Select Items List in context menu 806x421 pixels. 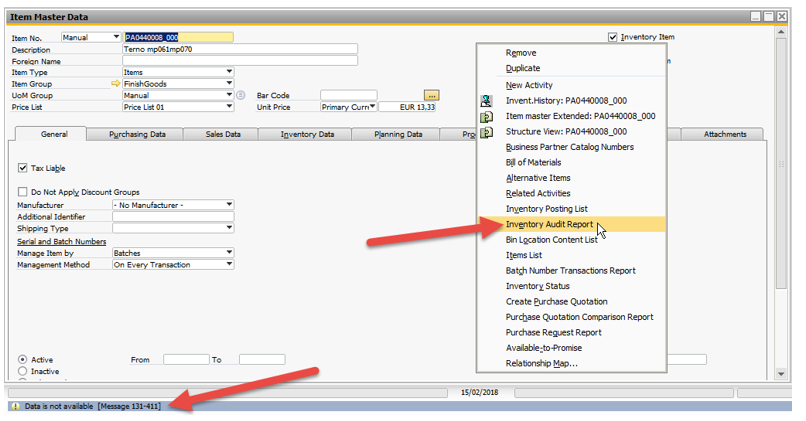pyautogui.click(x=523, y=255)
